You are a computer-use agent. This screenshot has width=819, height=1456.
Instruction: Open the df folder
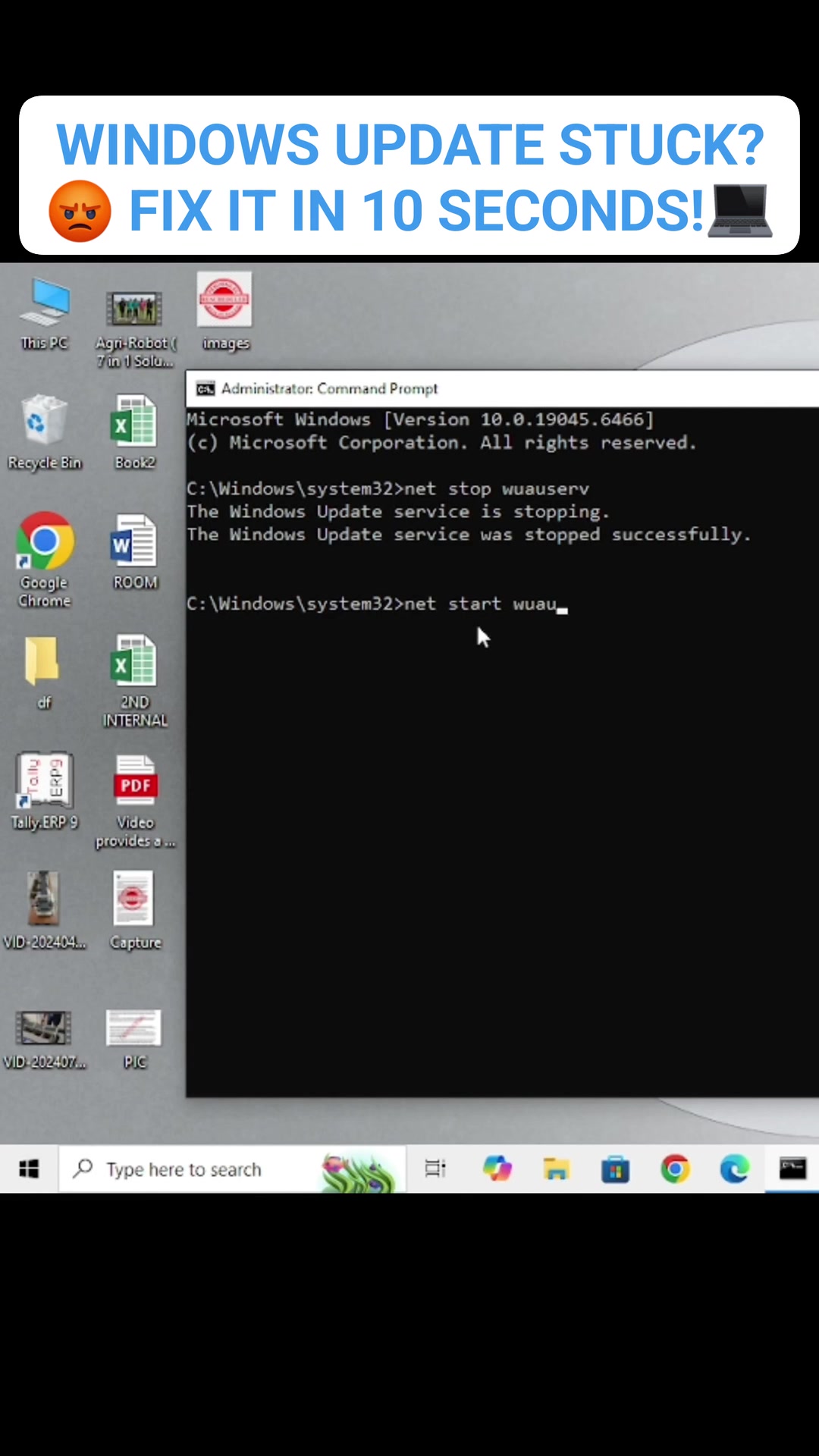point(44,672)
